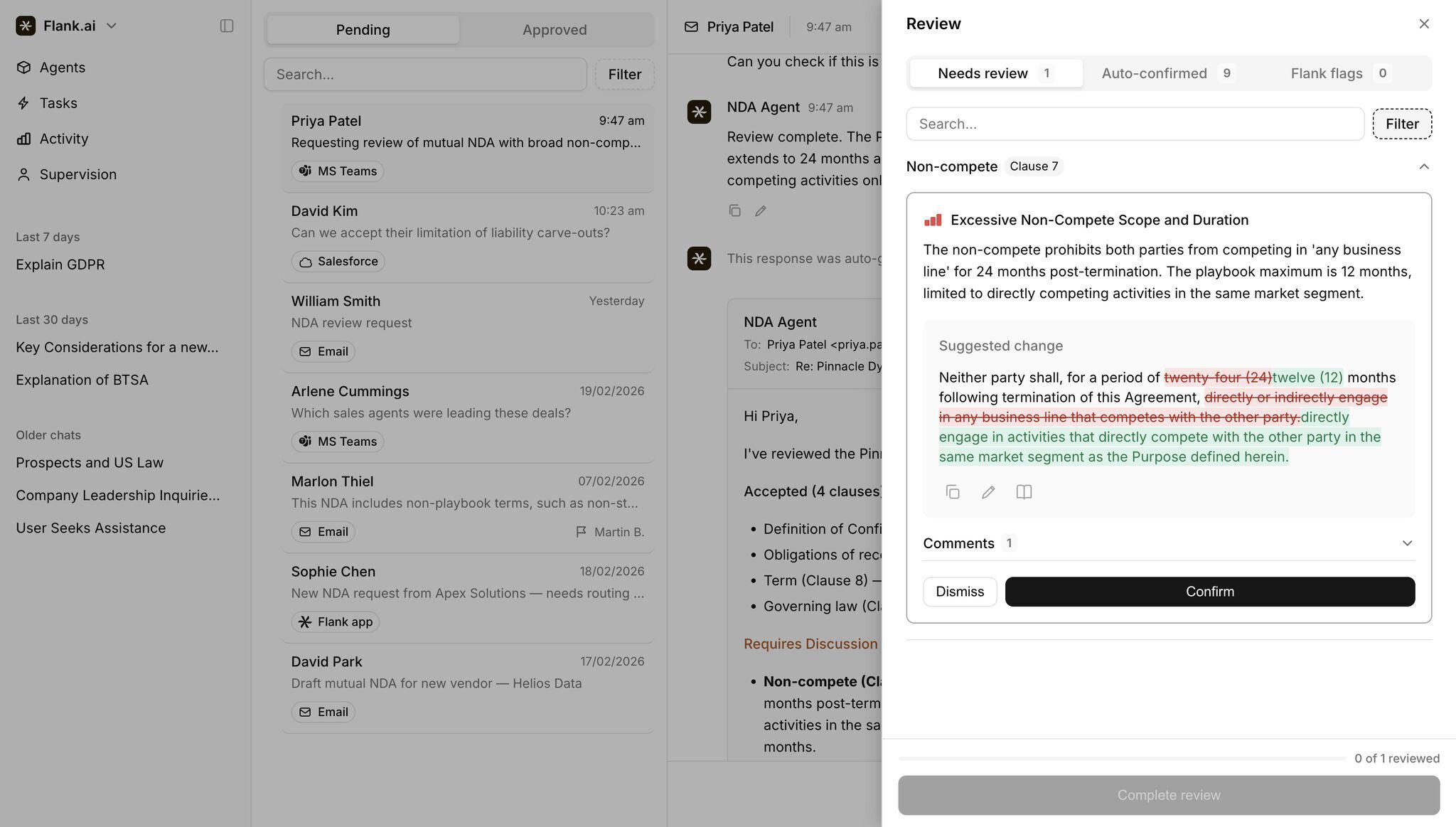This screenshot has width=1456, height=827.
Task: Click the mail icon beside Priya Patel header
Action: 691,27
